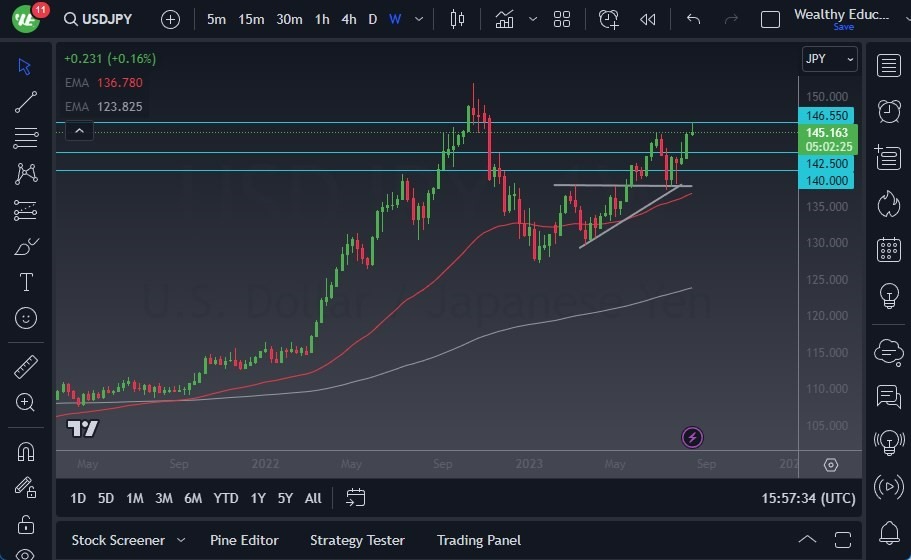Set chart range to 6M

tap(193, 498)
